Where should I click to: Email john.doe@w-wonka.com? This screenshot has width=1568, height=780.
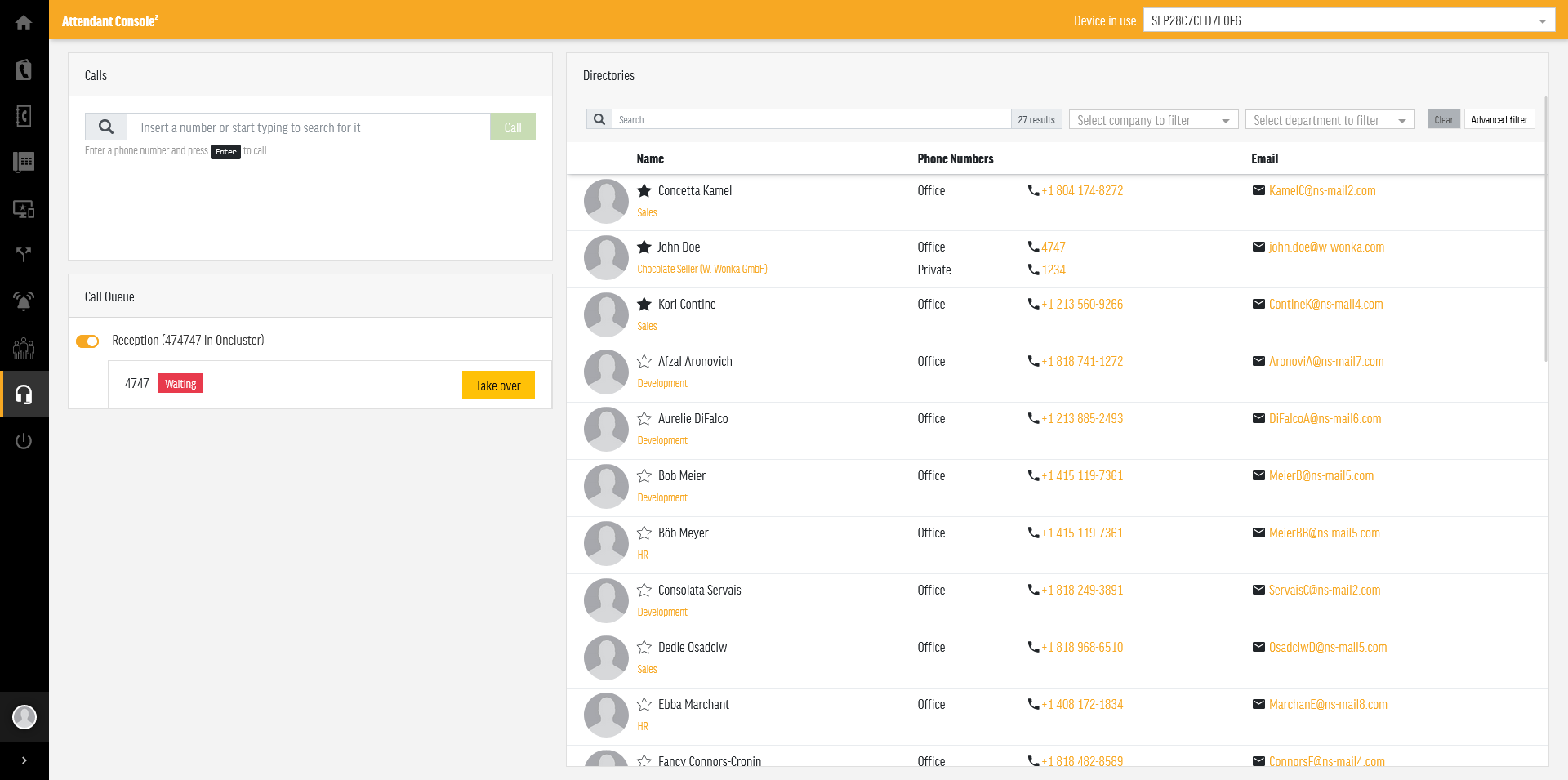1326,247
